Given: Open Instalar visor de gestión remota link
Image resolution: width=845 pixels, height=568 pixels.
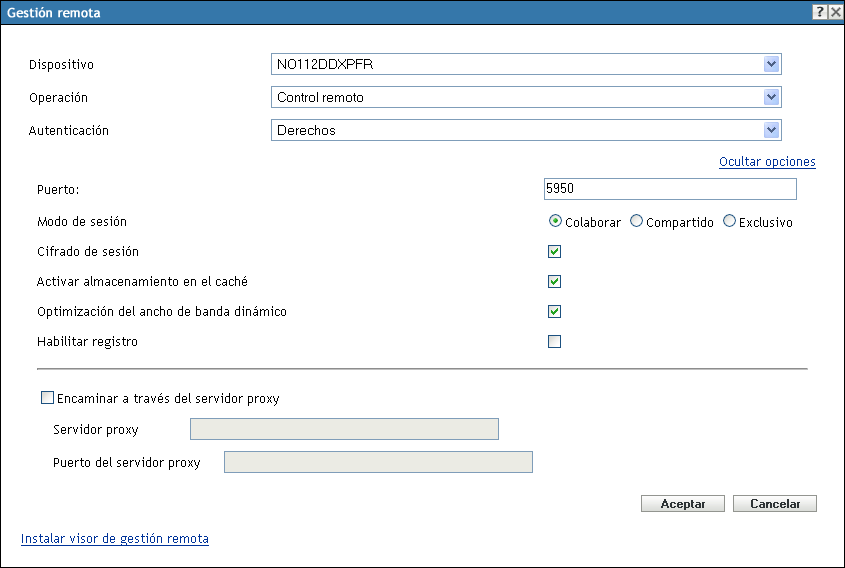Looking at the screenshot, I should tap(115, 538).
